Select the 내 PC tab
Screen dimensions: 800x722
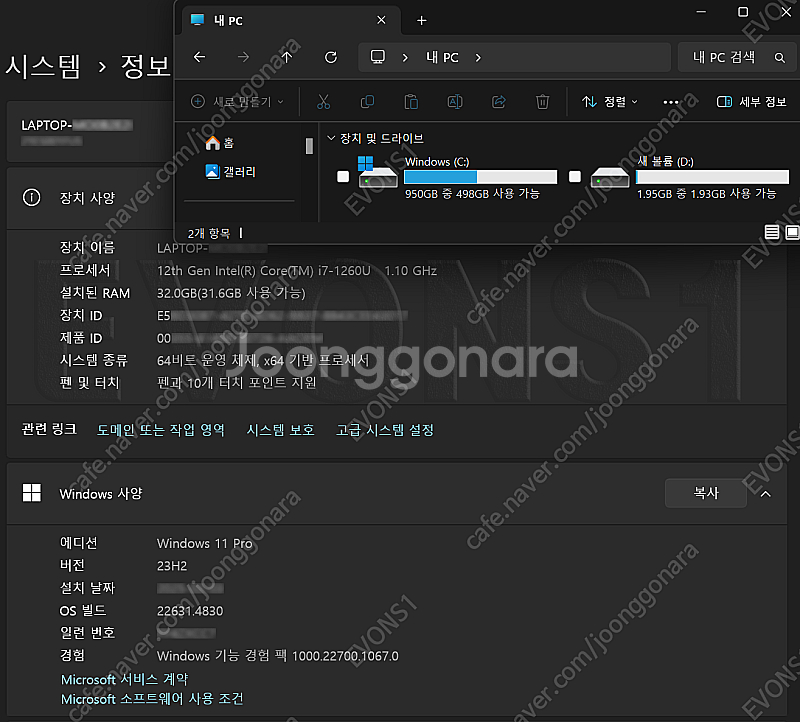click(291, 20)
